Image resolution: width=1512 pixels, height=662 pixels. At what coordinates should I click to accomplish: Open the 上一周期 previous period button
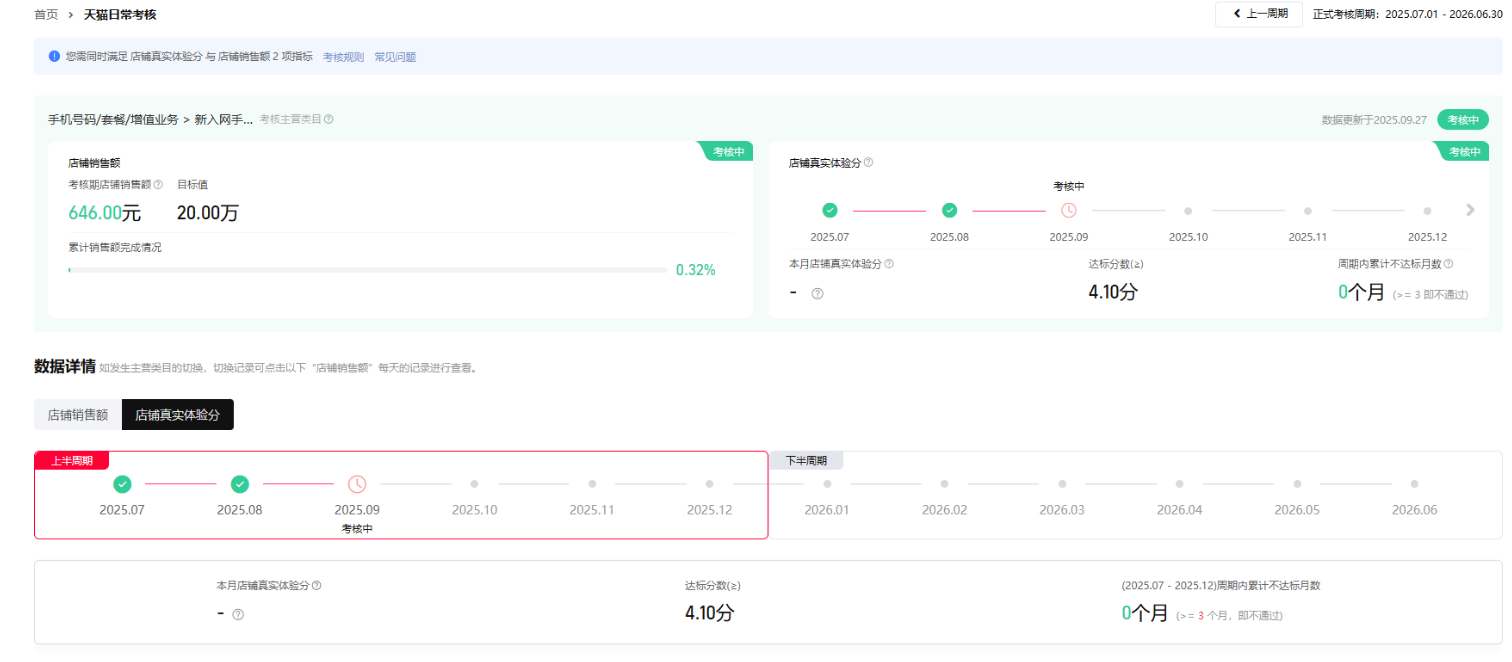pos(1258,14)
